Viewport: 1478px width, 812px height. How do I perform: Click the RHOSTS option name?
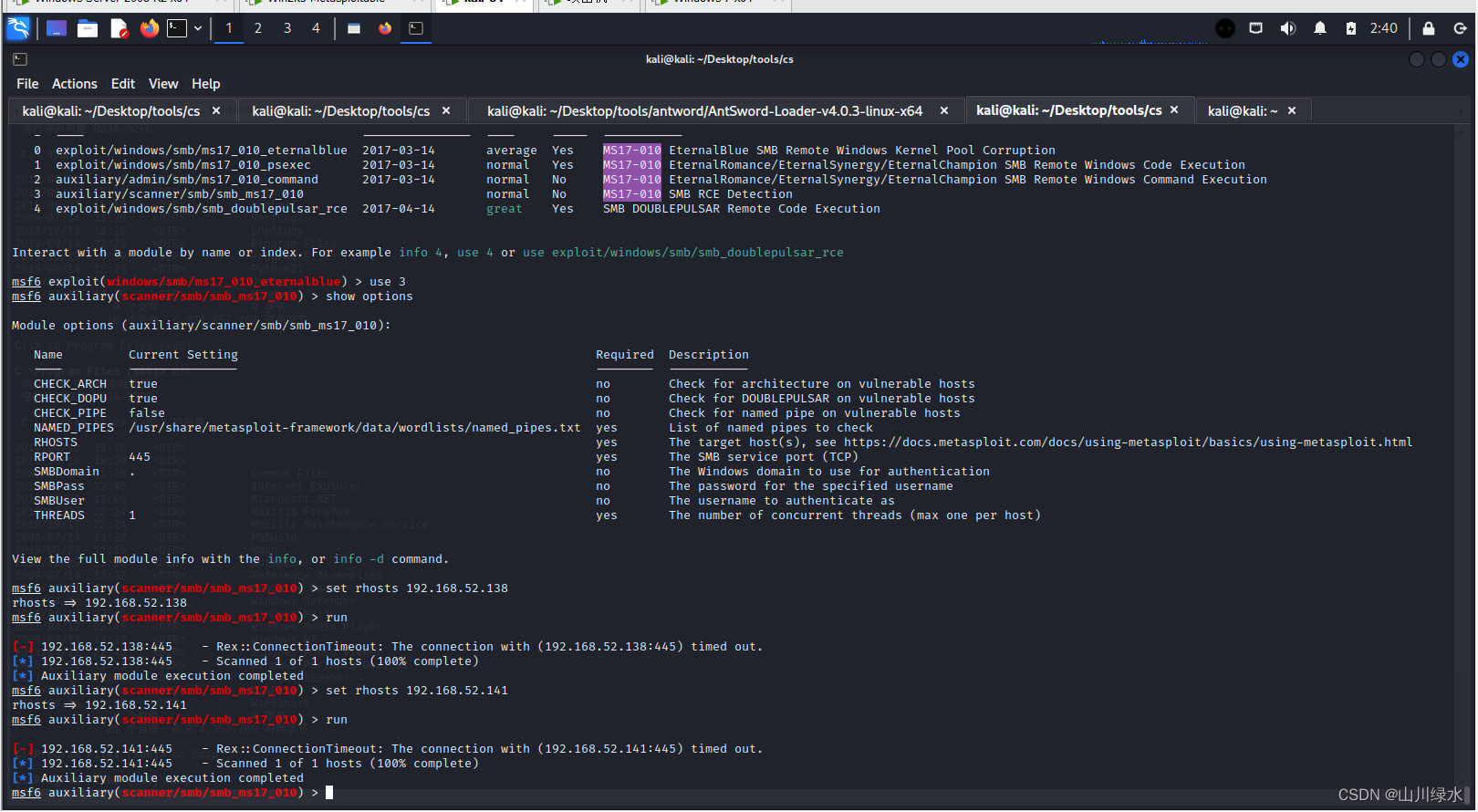[56, 442]
